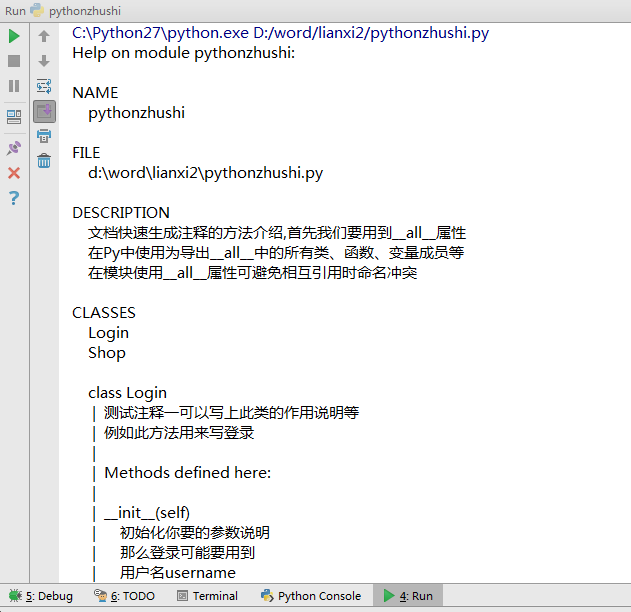Jump up the stack trace with the up arrow
The height and width of the screenshot is (612, 631).
click(x=44, y=36)
